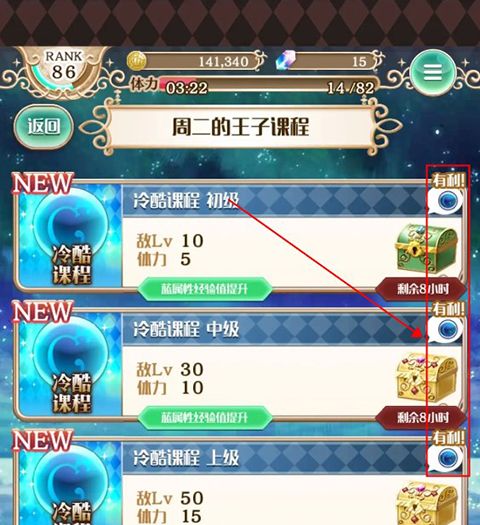Tap the 冷酷课程 初级 orb thumbnail

71,238
